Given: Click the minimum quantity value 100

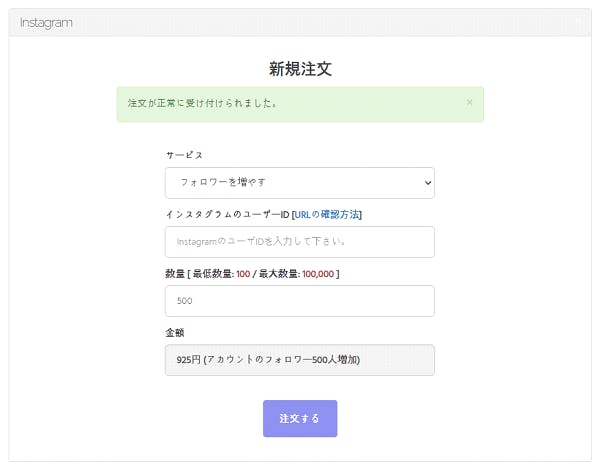Looking at the screenshot, I should (243, 273).
